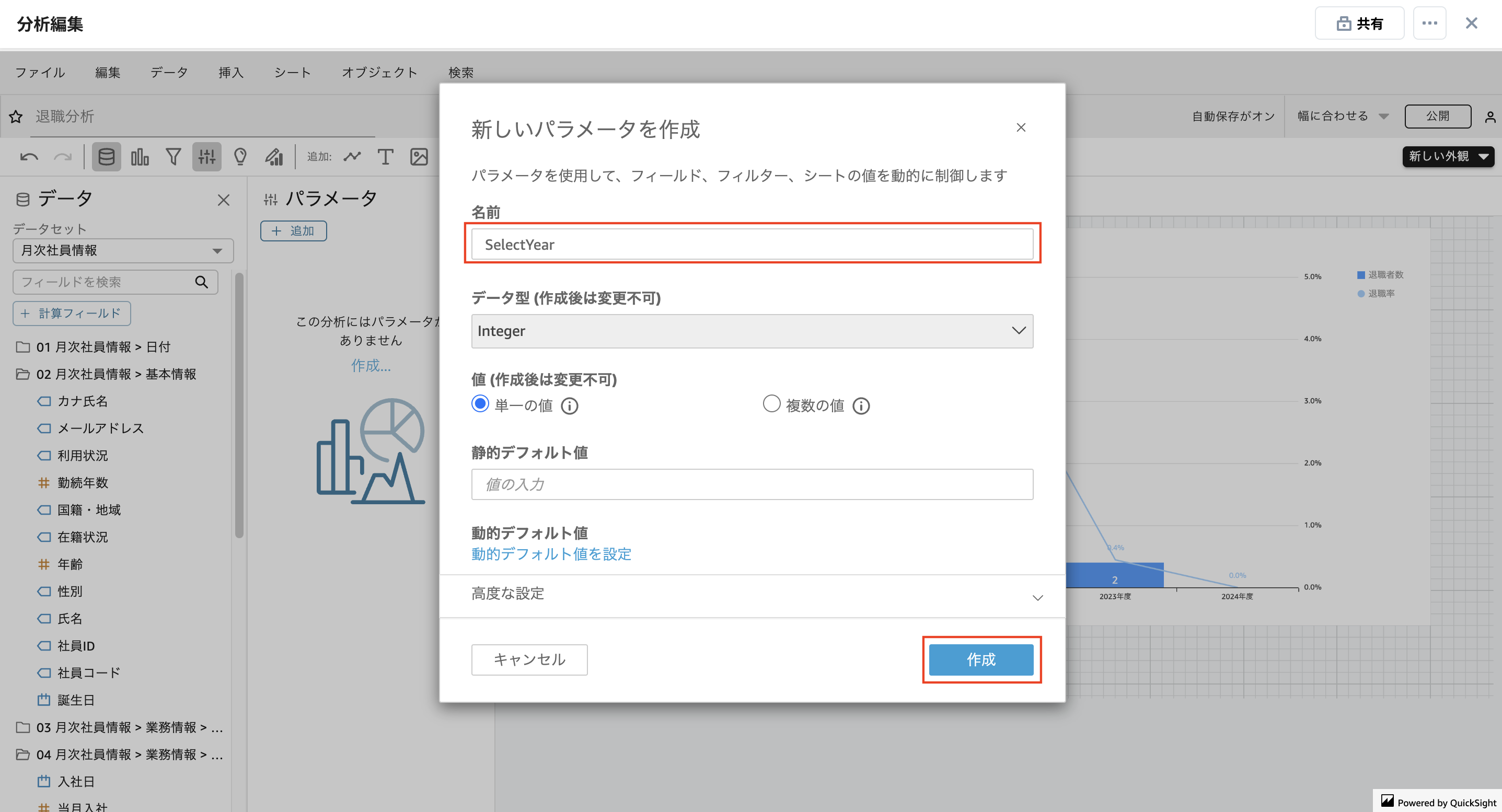The image size is (1502, 812).
Task: Click the Filter funnel toolbar icon
Action: pyautogui.click(x=173, y=157)
